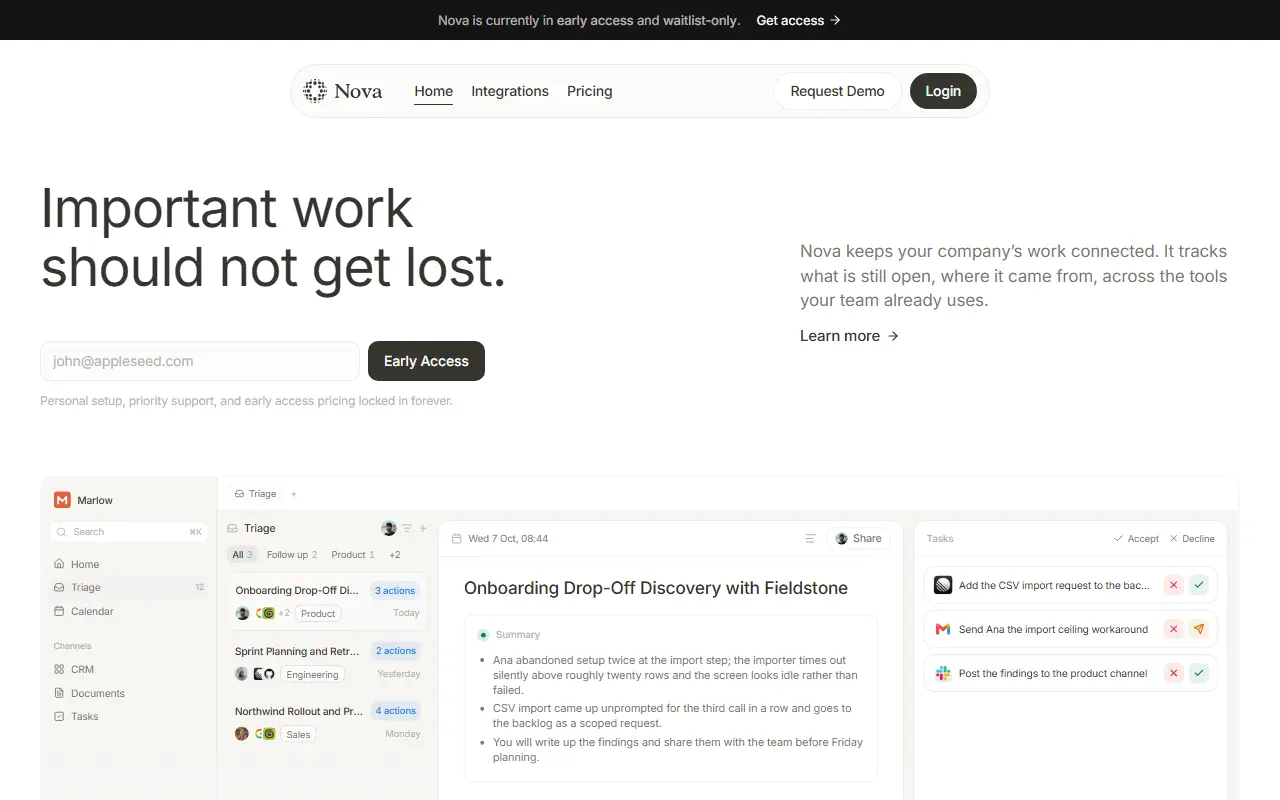This screenshot has height=800, width=1280.
Task: Expand the +2 more filters
Action: (x=395, y=555)
